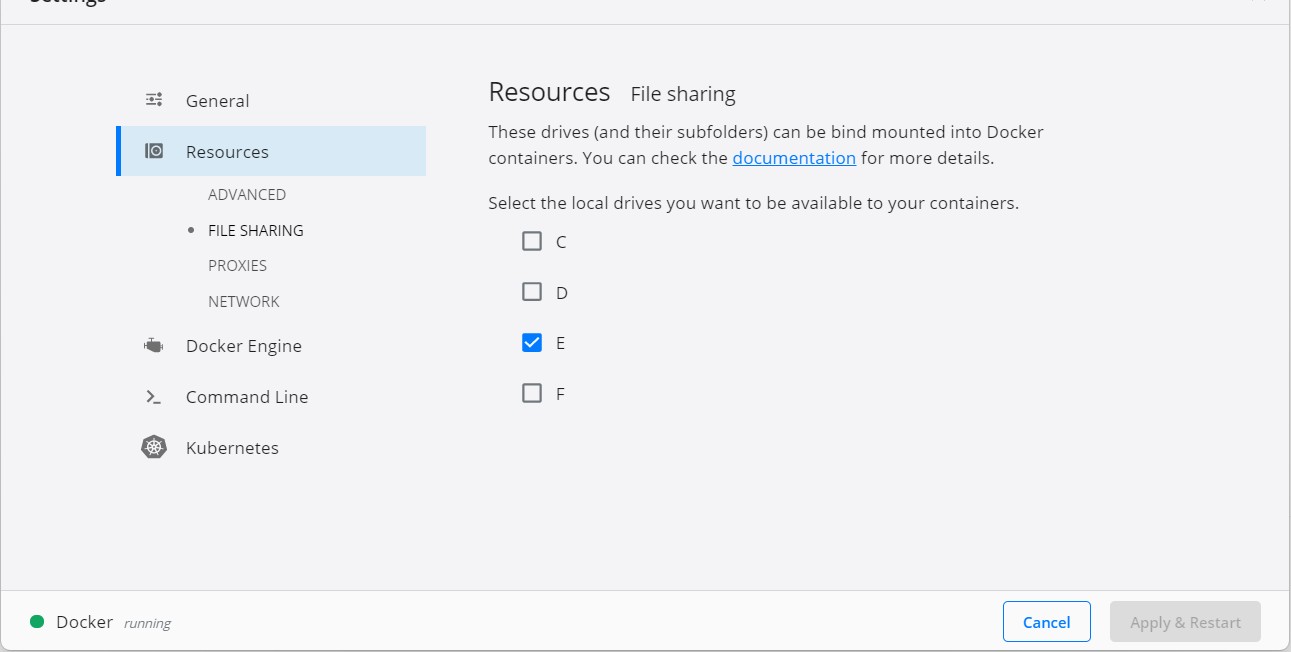Click the Resources disk icon in sidebar
The width and height of the screenshot is (1291, 652).
click(x=154, y=152)
